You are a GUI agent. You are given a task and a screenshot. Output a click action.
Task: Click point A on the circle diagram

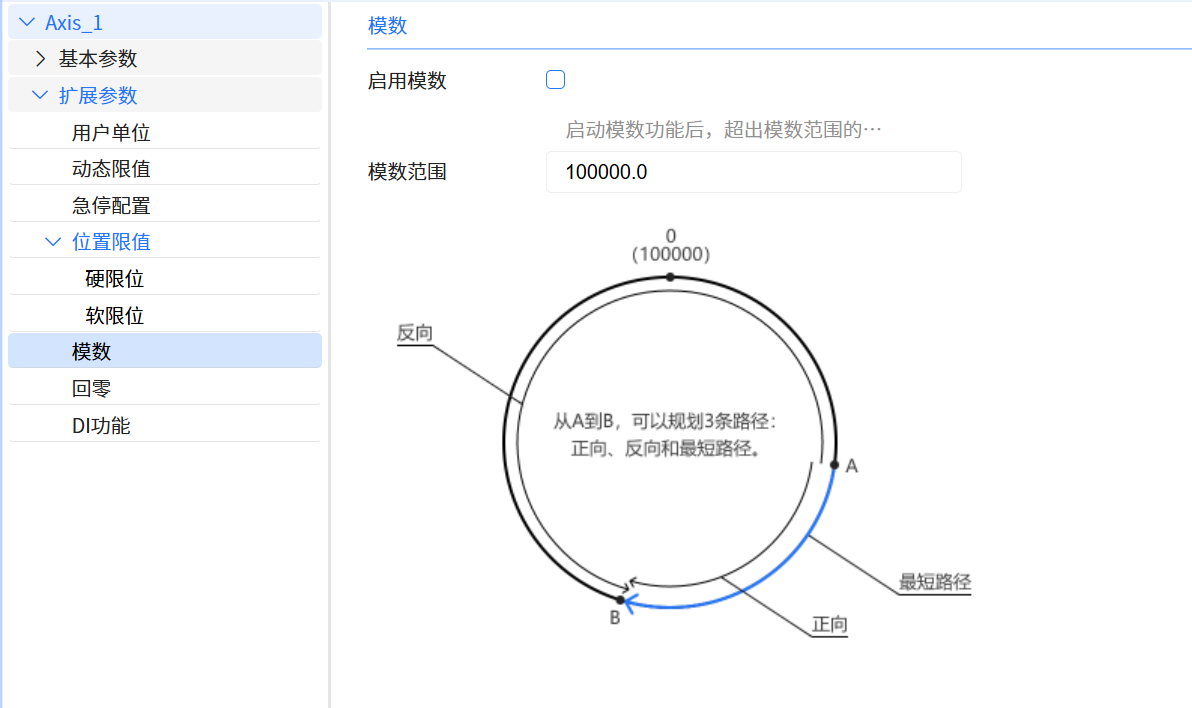[834, 464]
